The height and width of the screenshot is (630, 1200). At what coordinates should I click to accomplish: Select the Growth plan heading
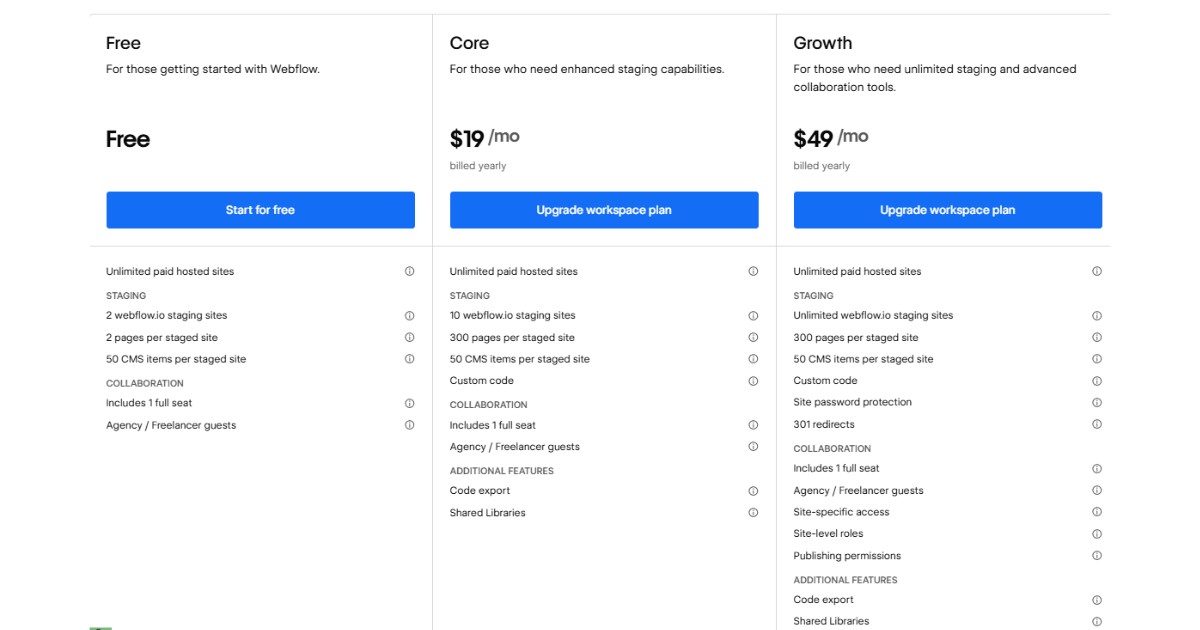coord(823,43)
